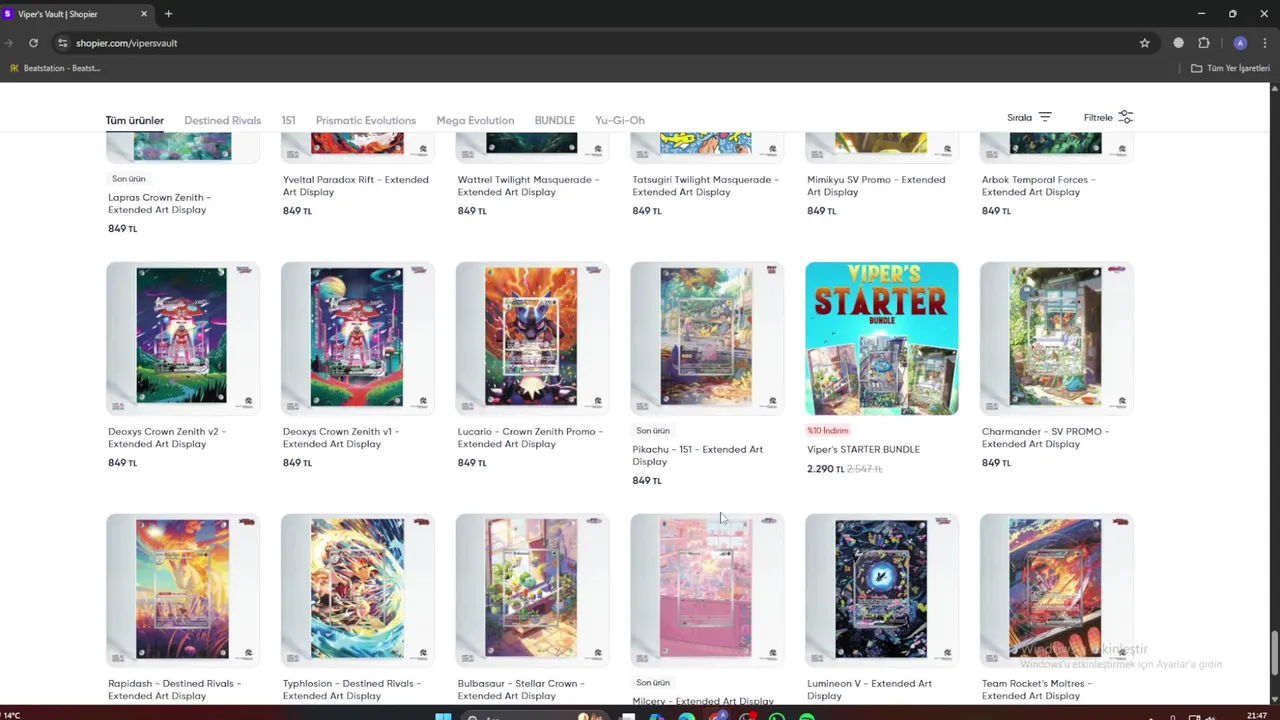This screenshot has height=720, width=1280.
Task: Click the Pikachu - 151 title text
Action: (697, 455)
